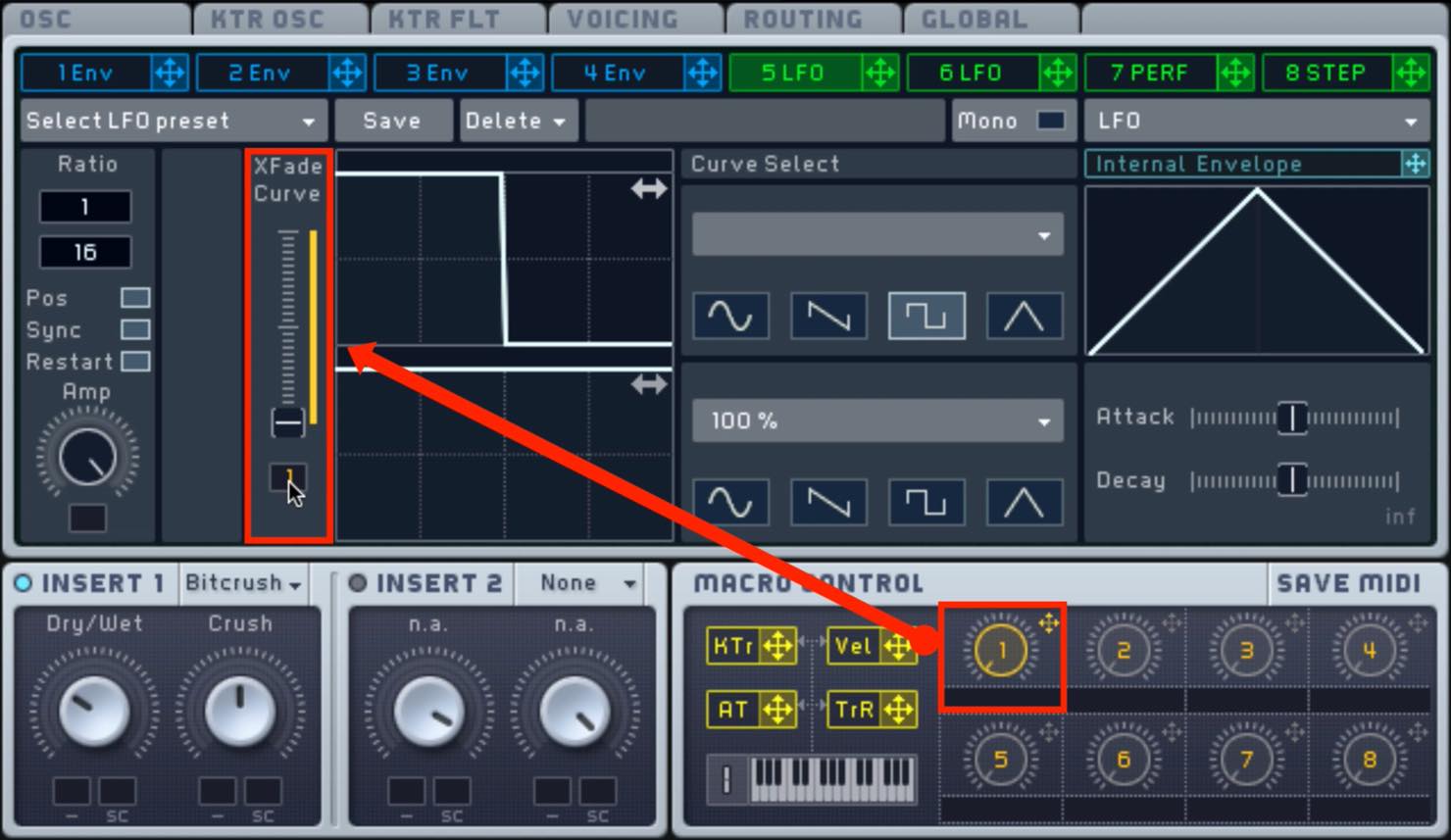Image resolution: width=1451 pixels, height=840 pixels.
Task: Click the Attack slider handle
Action: pyautogui.click(x=1292, y=418)
